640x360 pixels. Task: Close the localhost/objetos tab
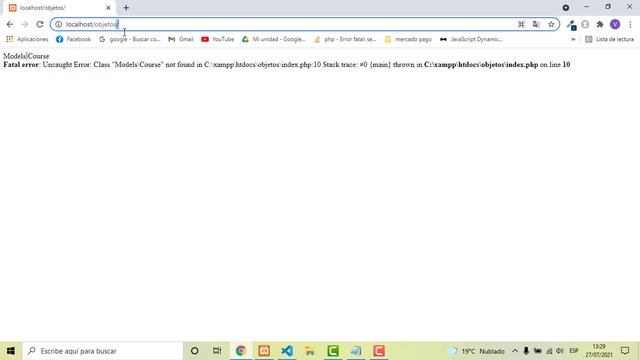click(x=108, y=8)
